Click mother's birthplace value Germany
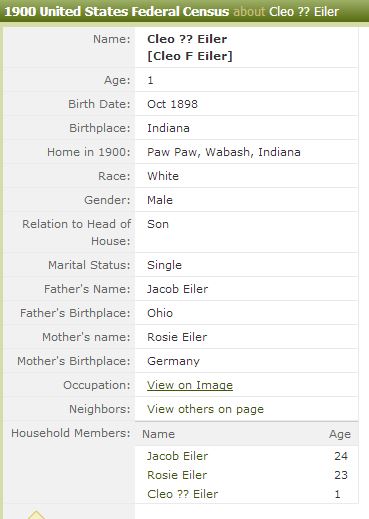Viewport: 369px width, 519px height. (173, 361)
